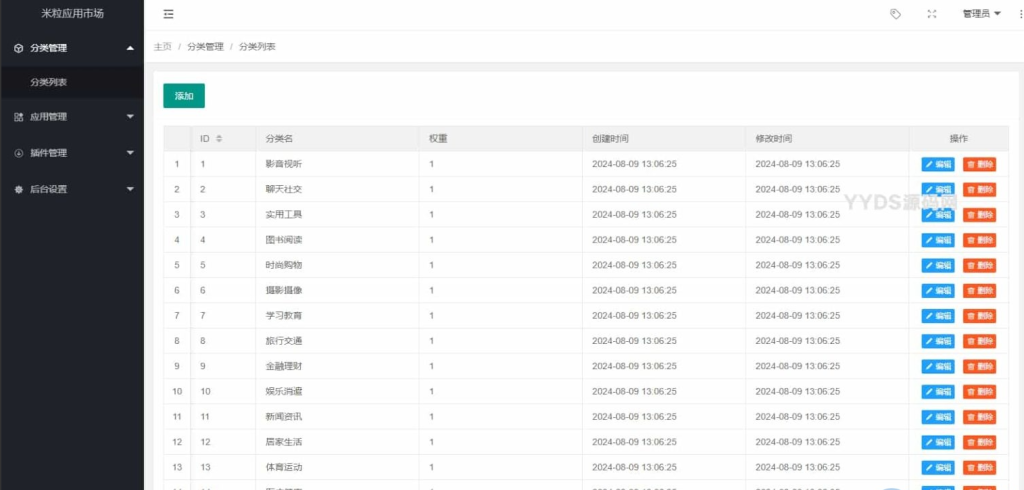Edit the 影音视听 category

tap(938, 164)
